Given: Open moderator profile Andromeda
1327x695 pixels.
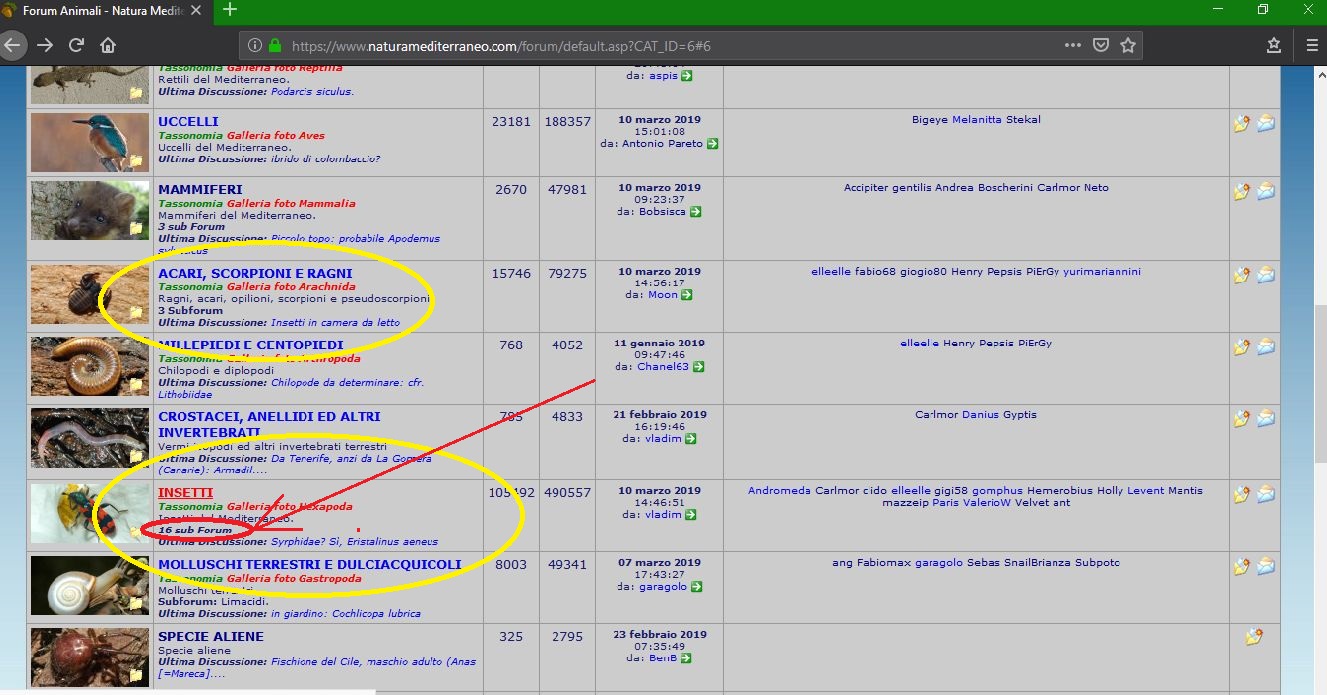Looking at the screenshot, I should 779,491.
